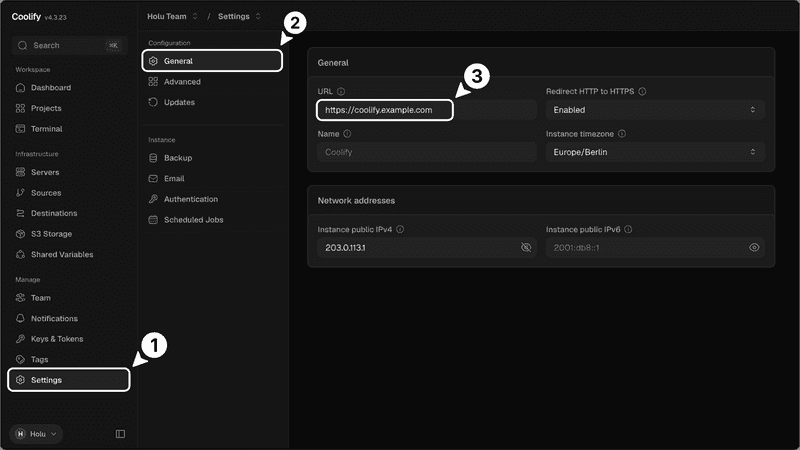Click the Backup database icon
The image size is (800, 450).
(x=153, y=158)
